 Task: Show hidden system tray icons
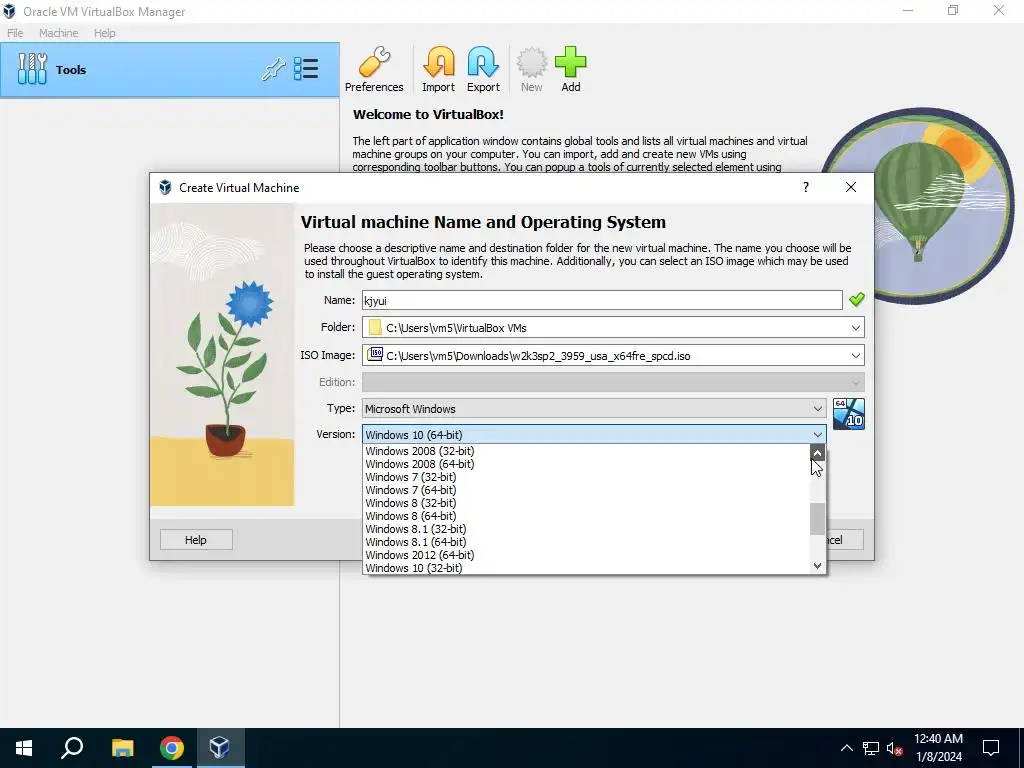(x=846, y=748)
